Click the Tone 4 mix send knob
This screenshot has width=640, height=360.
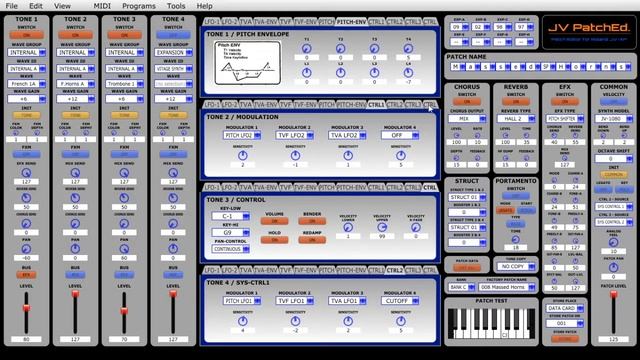173,173
